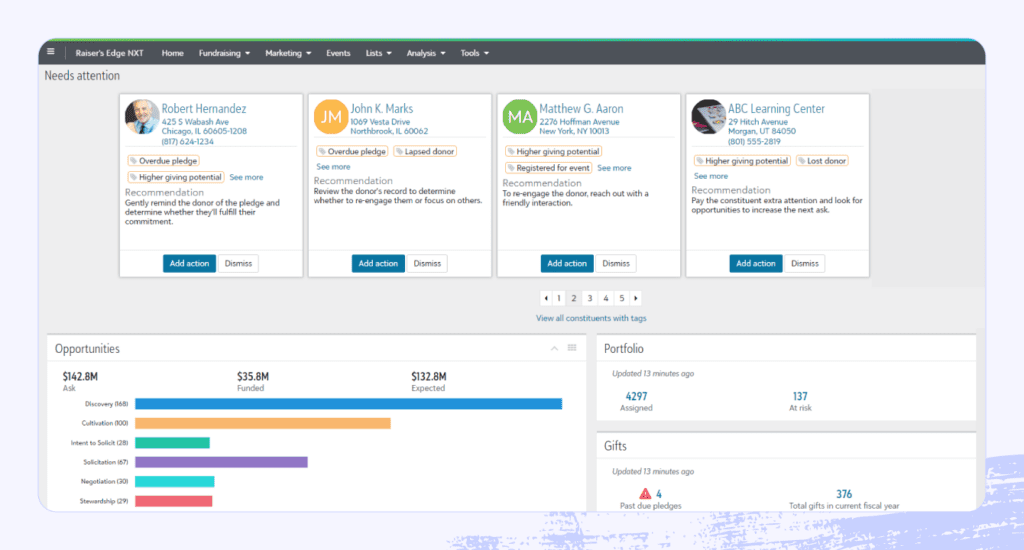Click the $142.8M Ask amount
This screenshot has height=550, width=1024.
tap(80, 376)
